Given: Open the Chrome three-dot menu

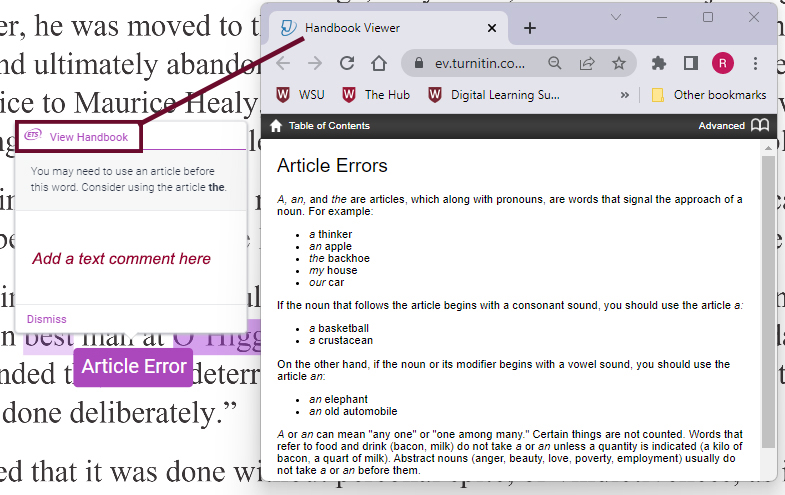Looking at the screenshot, I should pyautogui.click(x=755, y=63).
